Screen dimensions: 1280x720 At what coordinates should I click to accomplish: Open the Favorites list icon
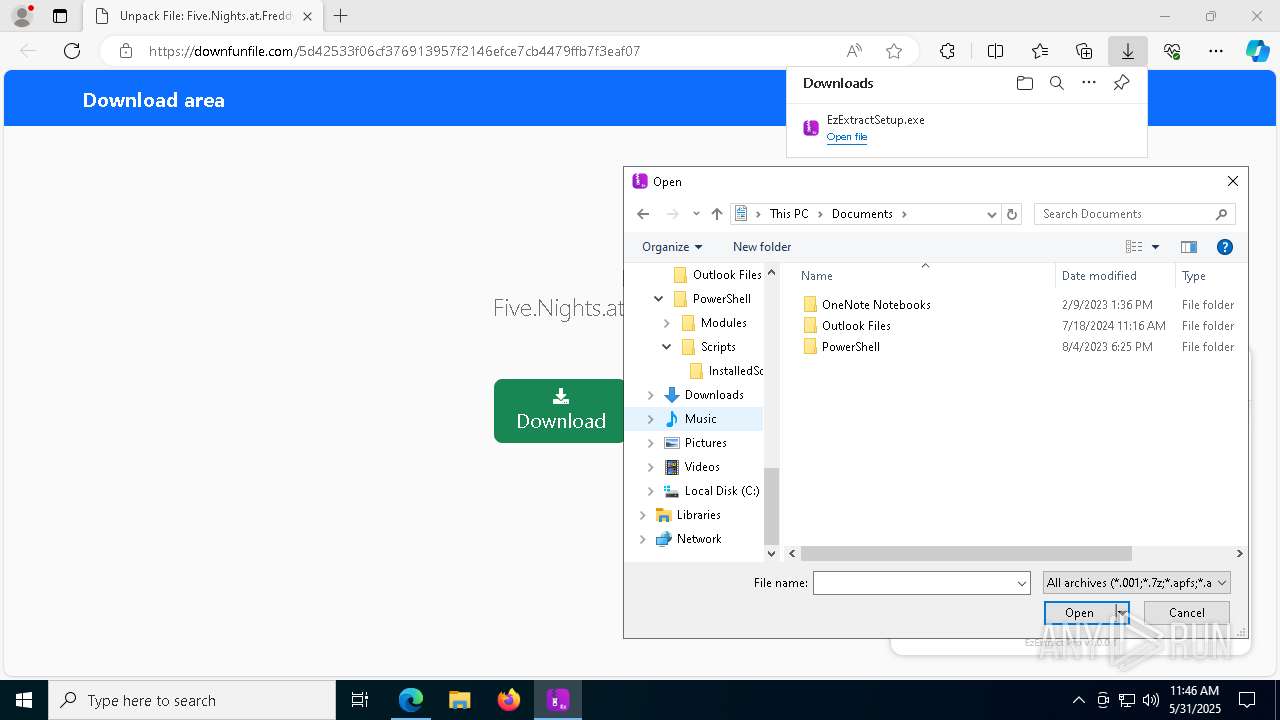click(x=1040, y=51)
